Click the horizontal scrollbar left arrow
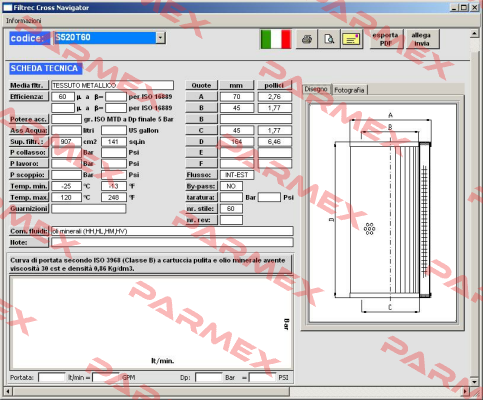This screenshot has width=483, height=400. click(7, 391)
